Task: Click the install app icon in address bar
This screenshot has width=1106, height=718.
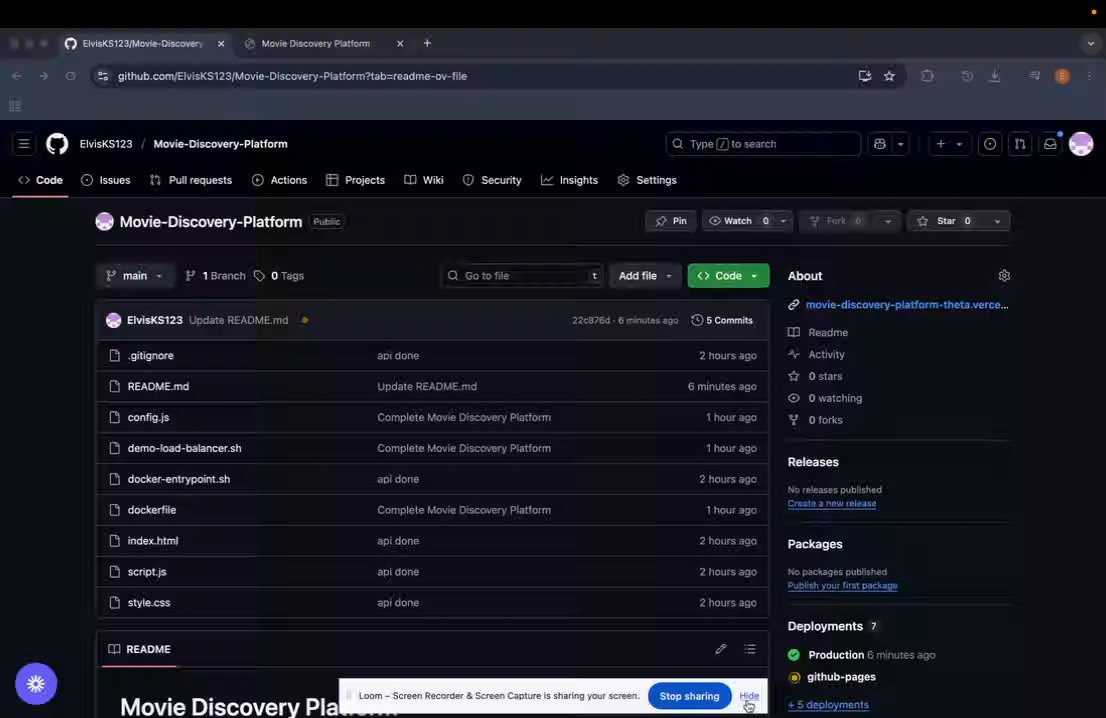Action: point(865,76)
